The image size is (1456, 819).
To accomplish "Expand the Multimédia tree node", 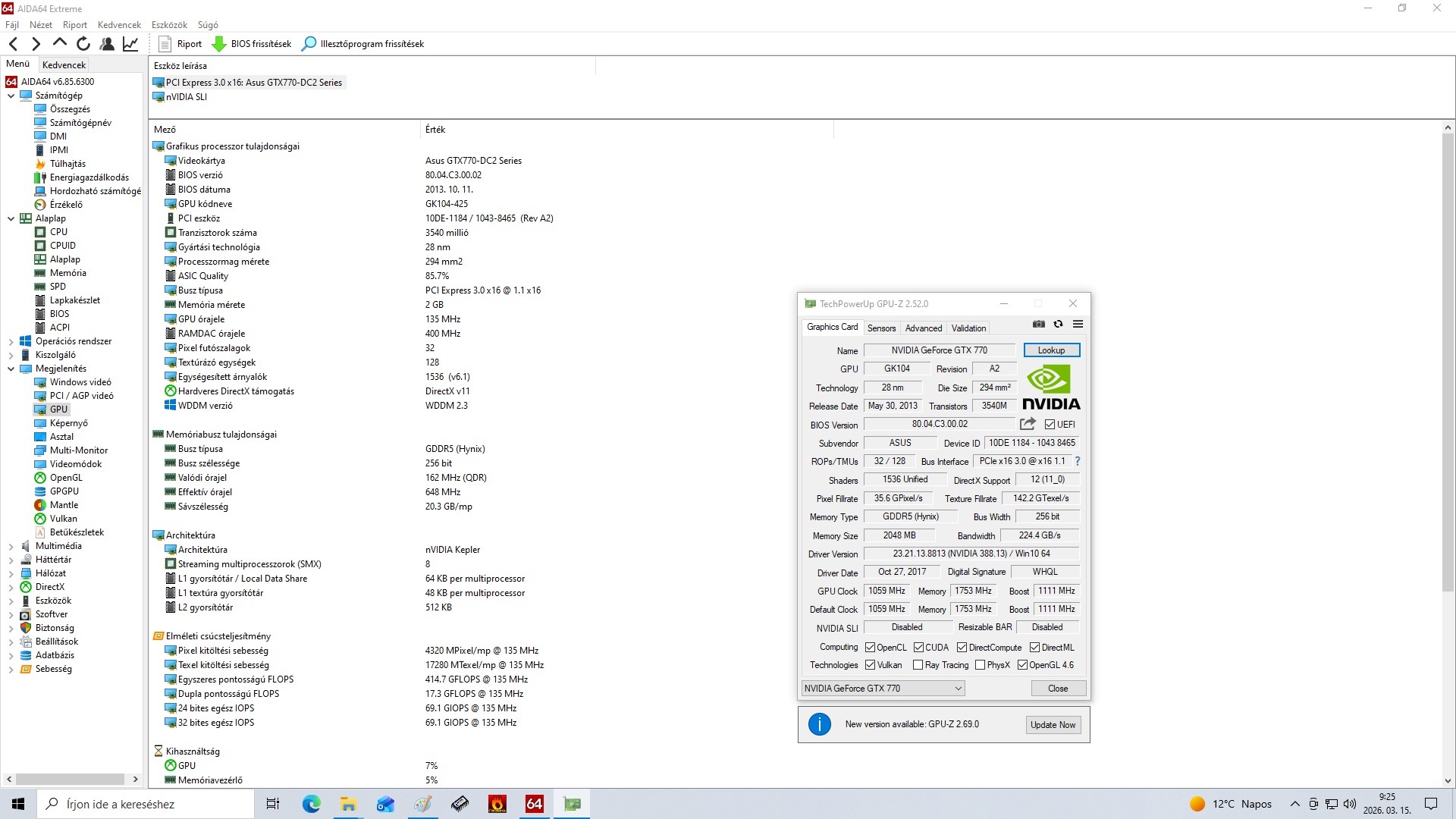I will coord(11,546).
